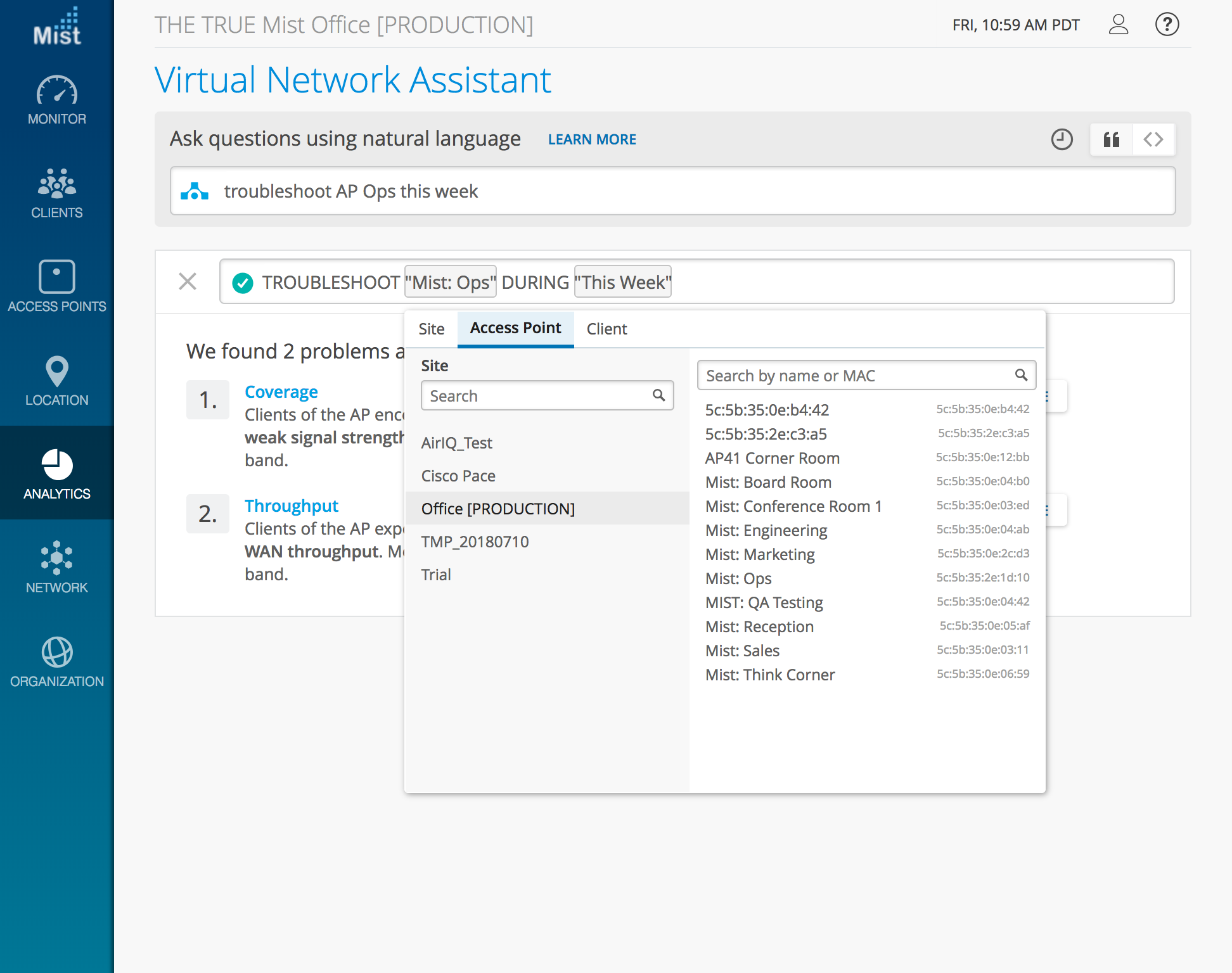This screenshot has width=1232, height=973.
Task: Switch to the Site tab
Action: click(432, 329)
